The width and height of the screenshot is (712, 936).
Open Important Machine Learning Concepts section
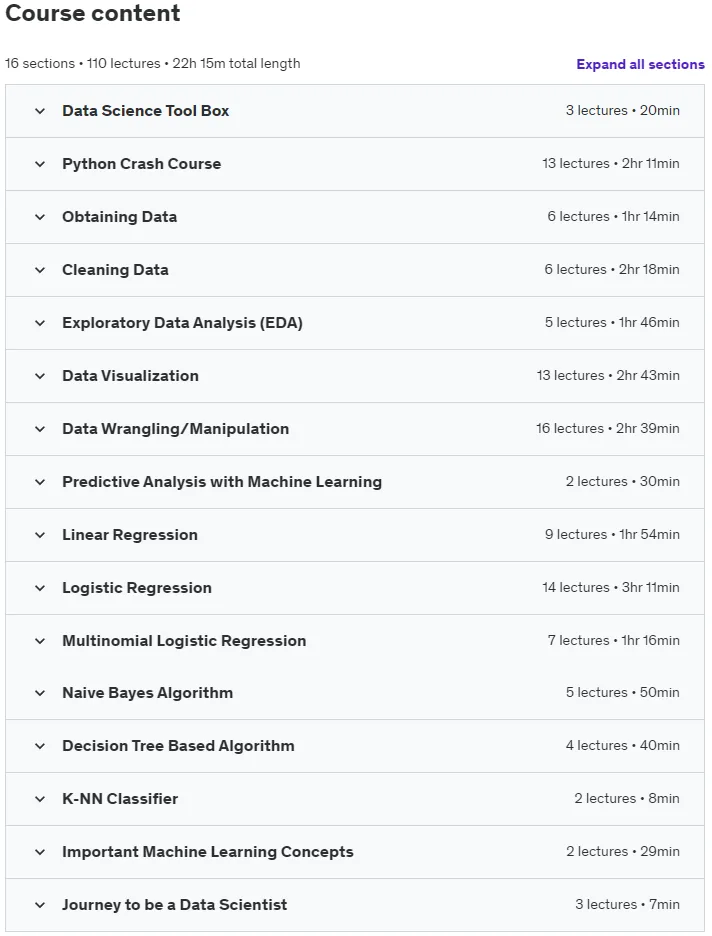(208, 852)
